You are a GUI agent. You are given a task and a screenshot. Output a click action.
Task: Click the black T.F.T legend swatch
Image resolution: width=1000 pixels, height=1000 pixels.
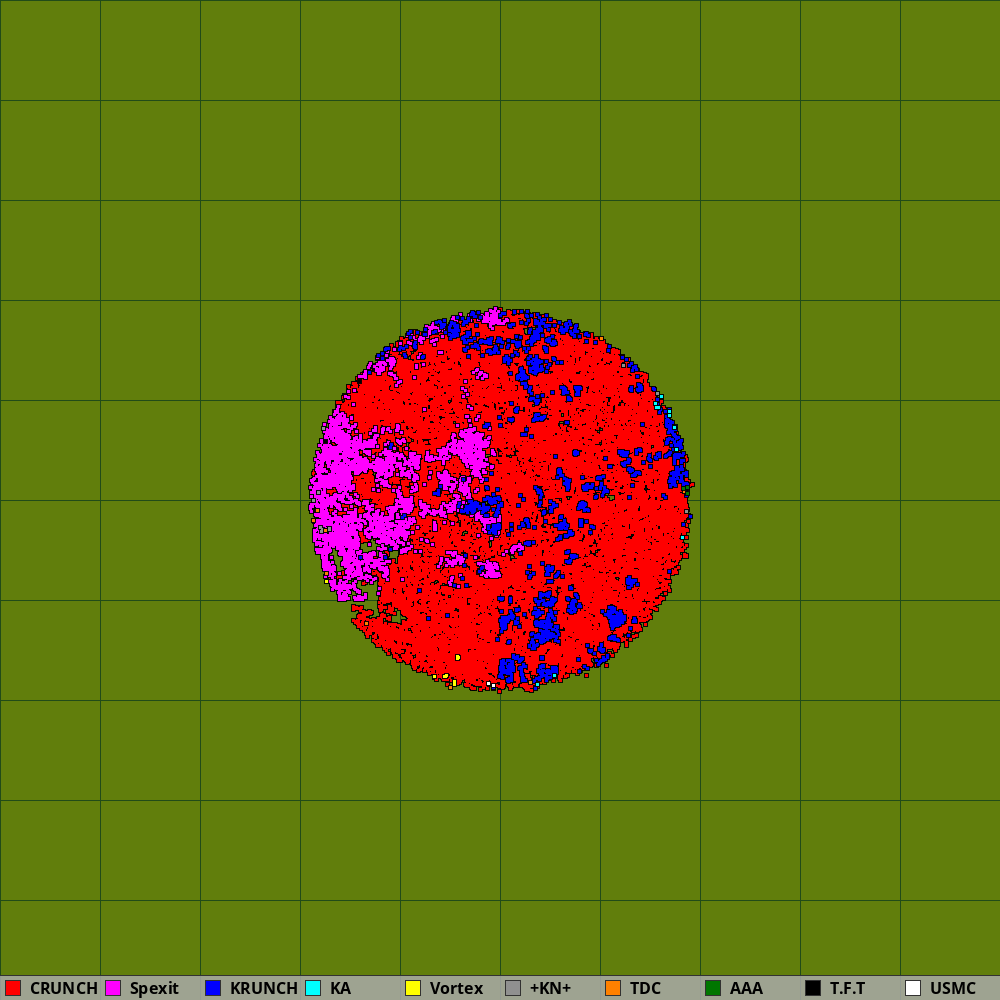coord(813,988)
